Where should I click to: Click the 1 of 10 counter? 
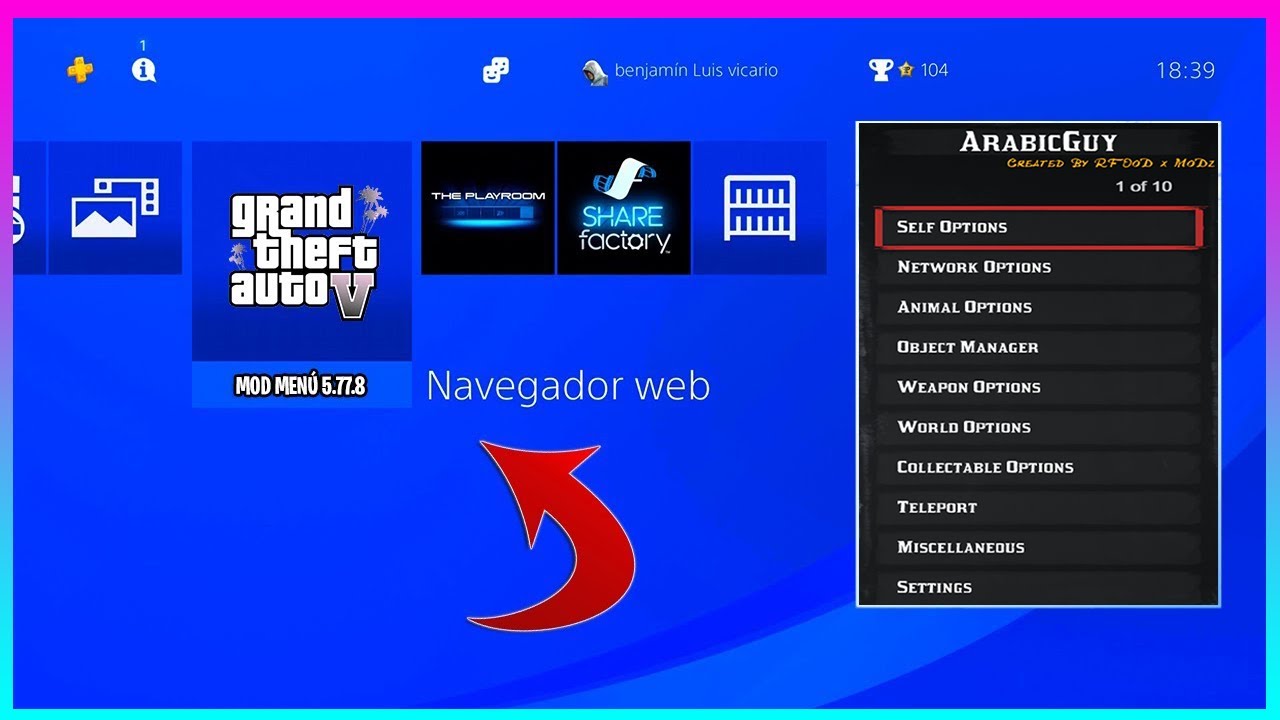point(1144,186)
